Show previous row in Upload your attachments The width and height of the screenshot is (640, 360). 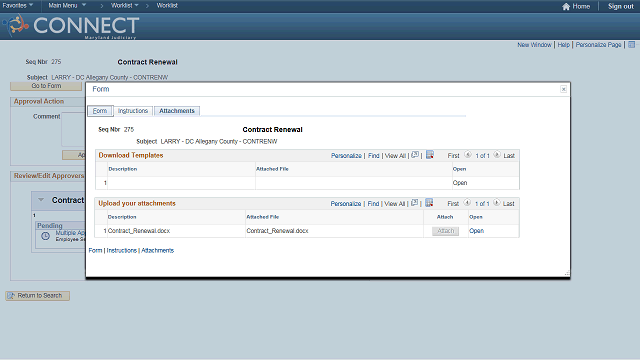click(x=467, y=203)
